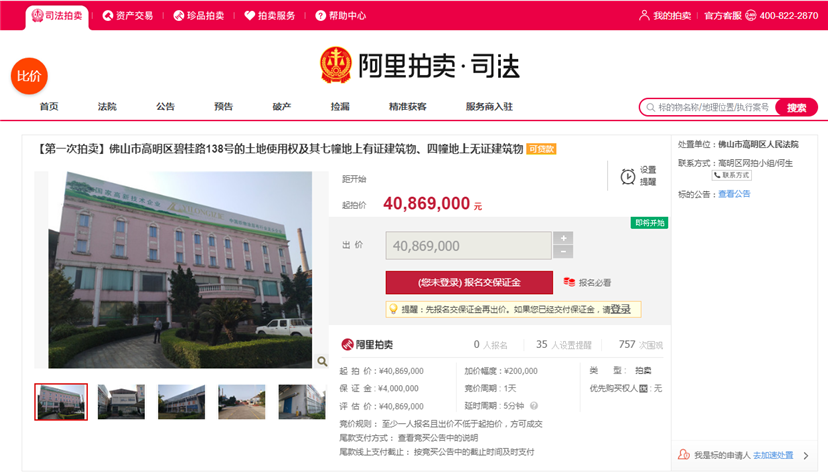Go to 服务商入驻 navigation item

[489, 106]
